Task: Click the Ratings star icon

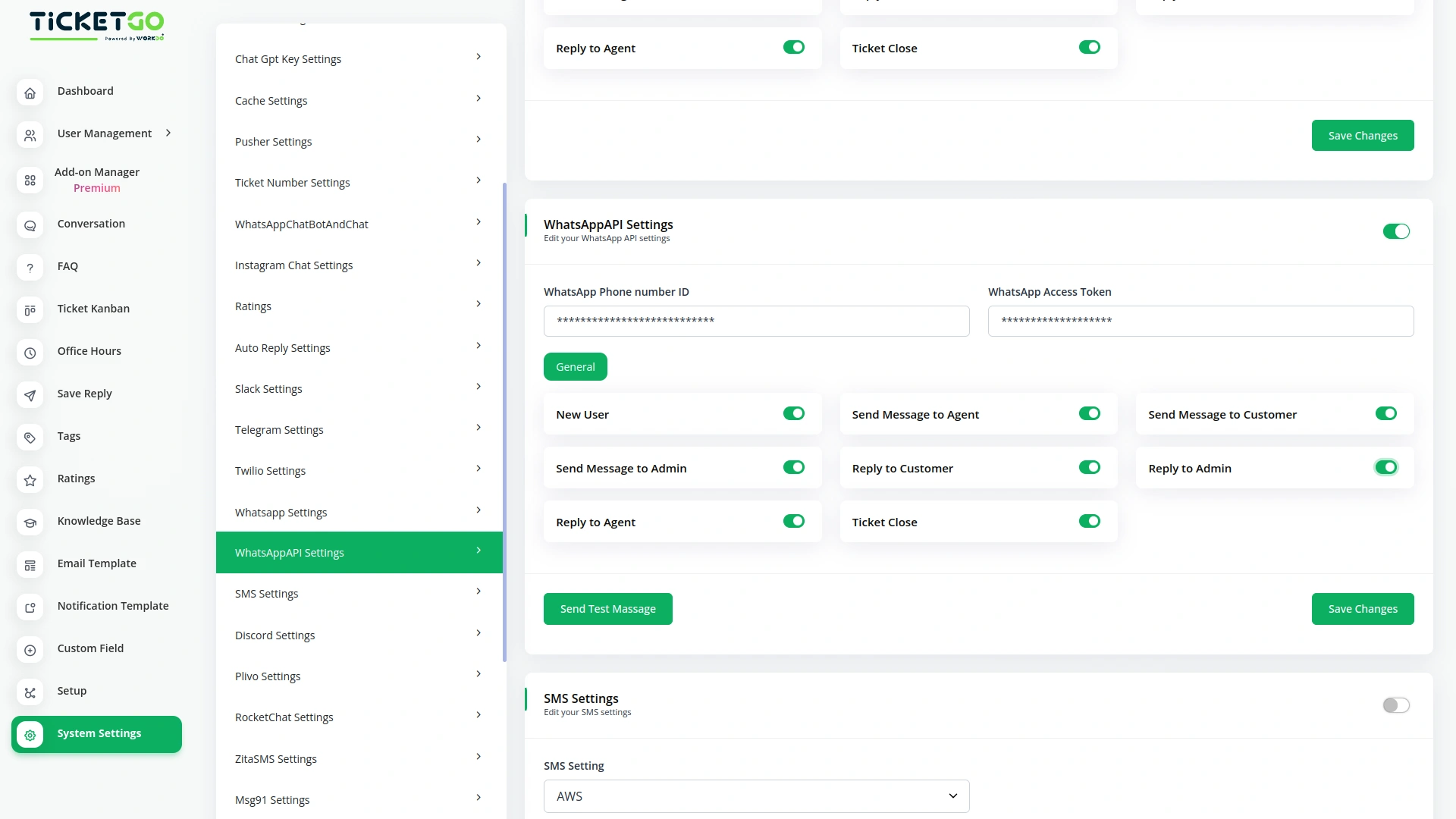Action: (30, 480)
